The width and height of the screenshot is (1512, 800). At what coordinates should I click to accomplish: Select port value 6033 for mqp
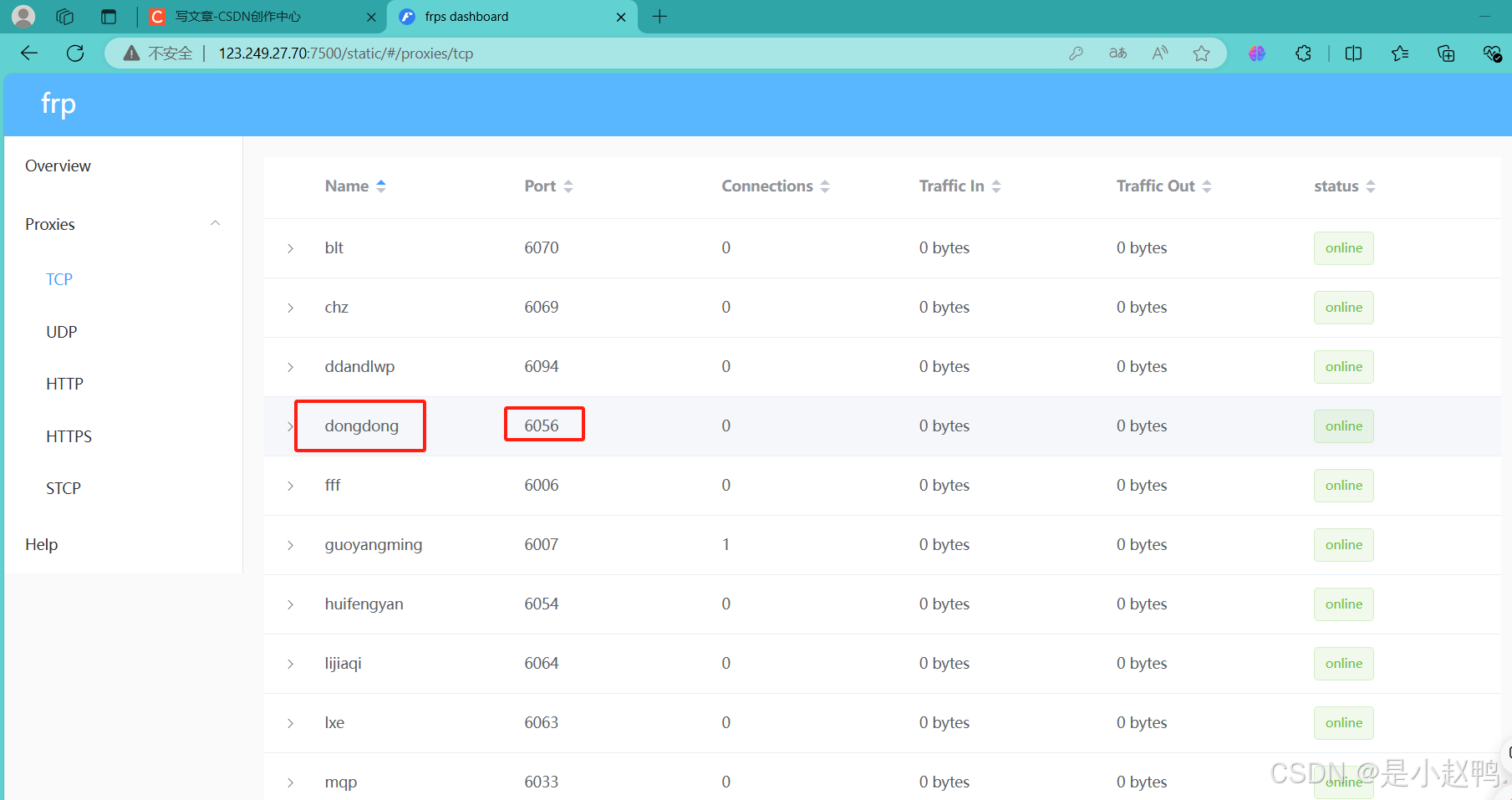542,782
